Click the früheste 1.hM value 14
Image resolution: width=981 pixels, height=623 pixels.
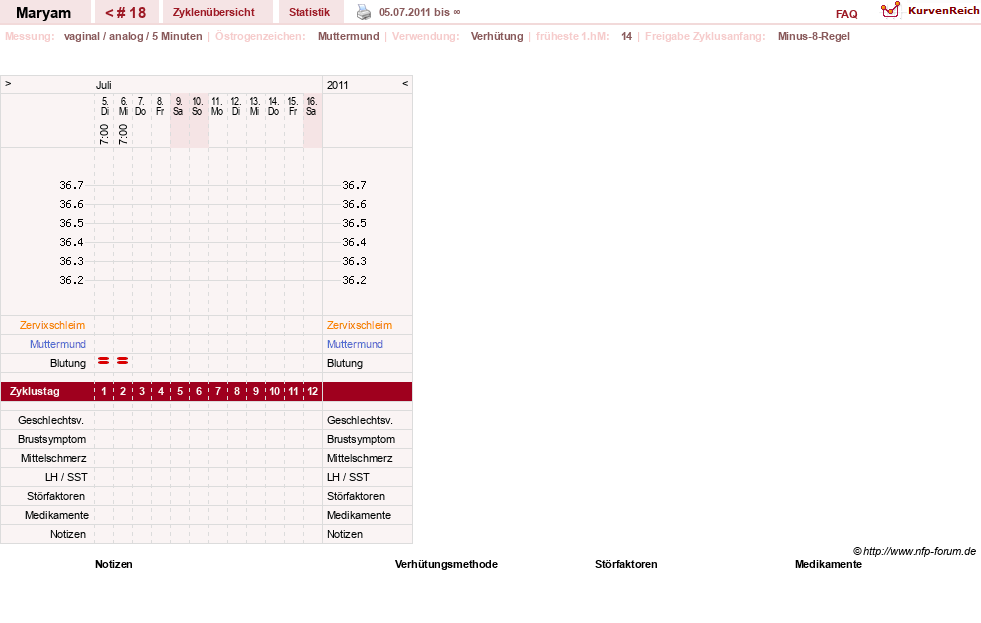click(626, 36)
